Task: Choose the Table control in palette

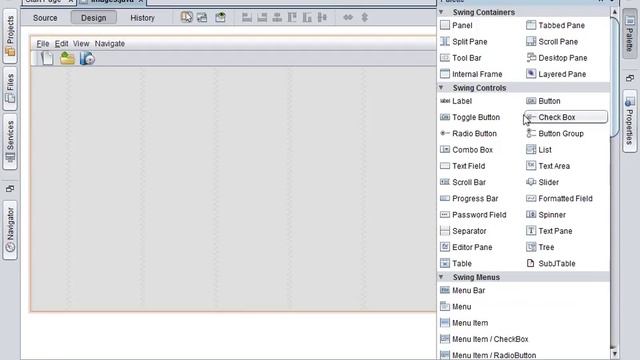Action: point(456,264)
